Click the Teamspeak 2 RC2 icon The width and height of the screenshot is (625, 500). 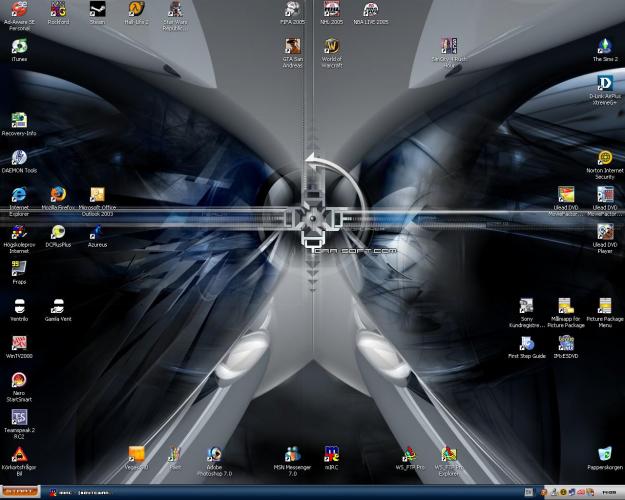pyautogui.click(x=19, y=417)
